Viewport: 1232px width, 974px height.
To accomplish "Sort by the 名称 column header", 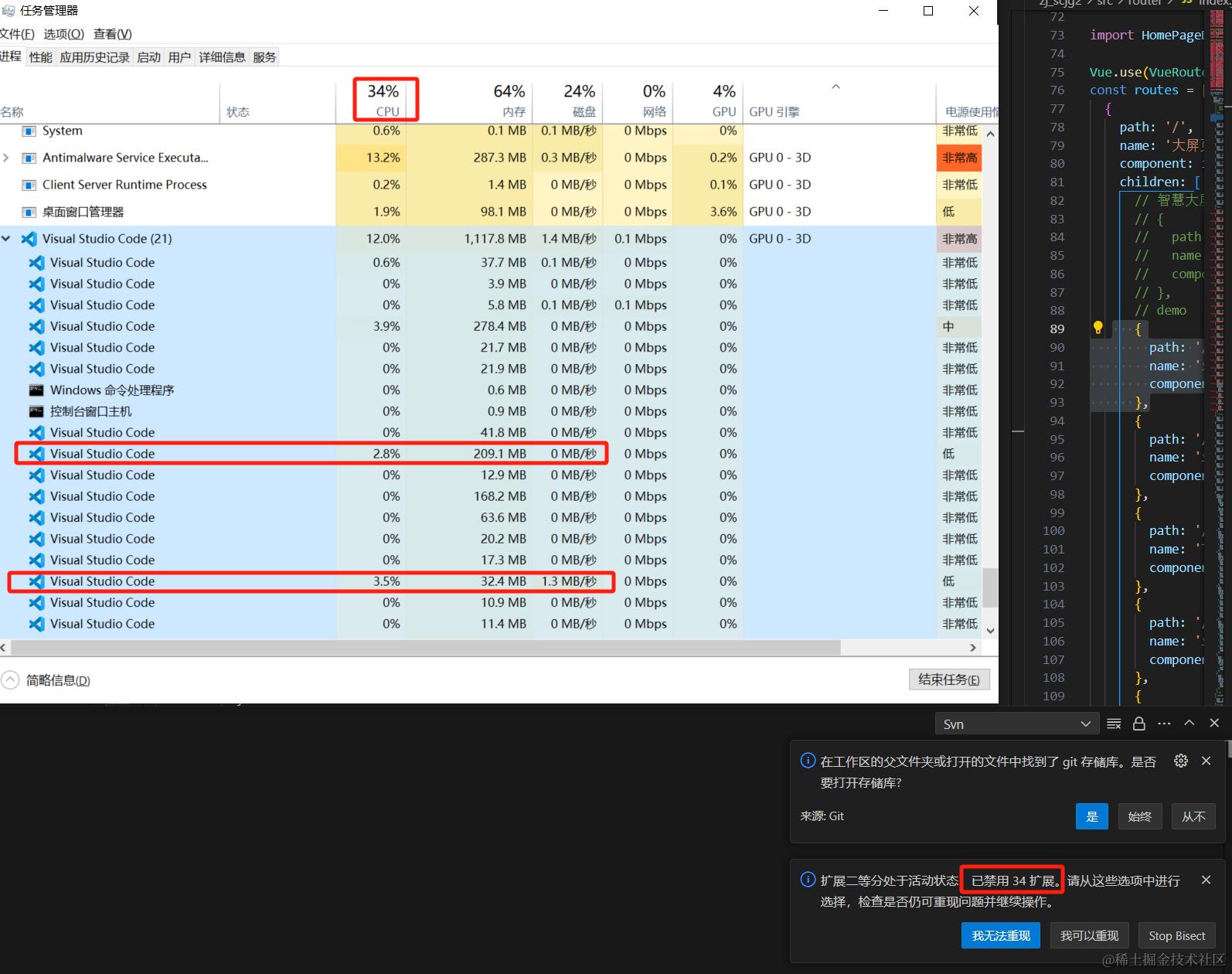I will click(110, 100).
